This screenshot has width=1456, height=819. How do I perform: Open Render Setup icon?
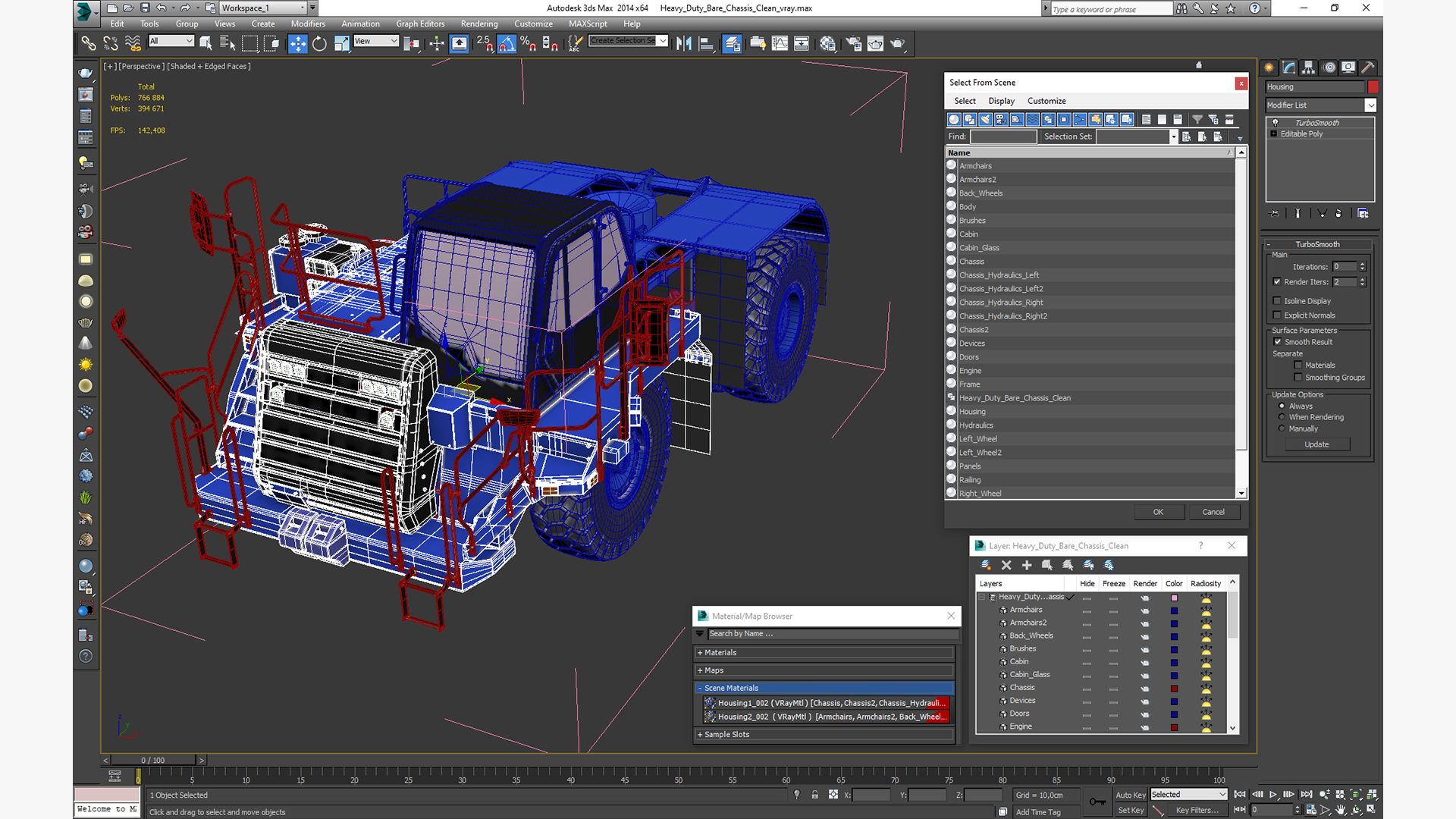[854, 44]
